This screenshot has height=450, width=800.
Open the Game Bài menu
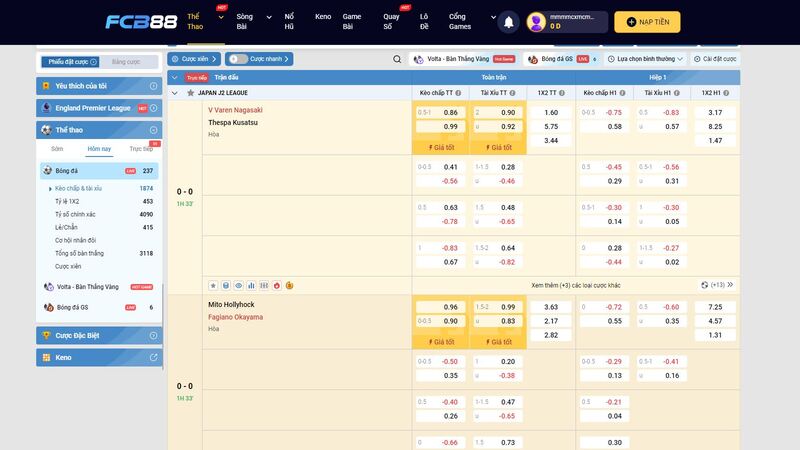(x=352, y=21)
